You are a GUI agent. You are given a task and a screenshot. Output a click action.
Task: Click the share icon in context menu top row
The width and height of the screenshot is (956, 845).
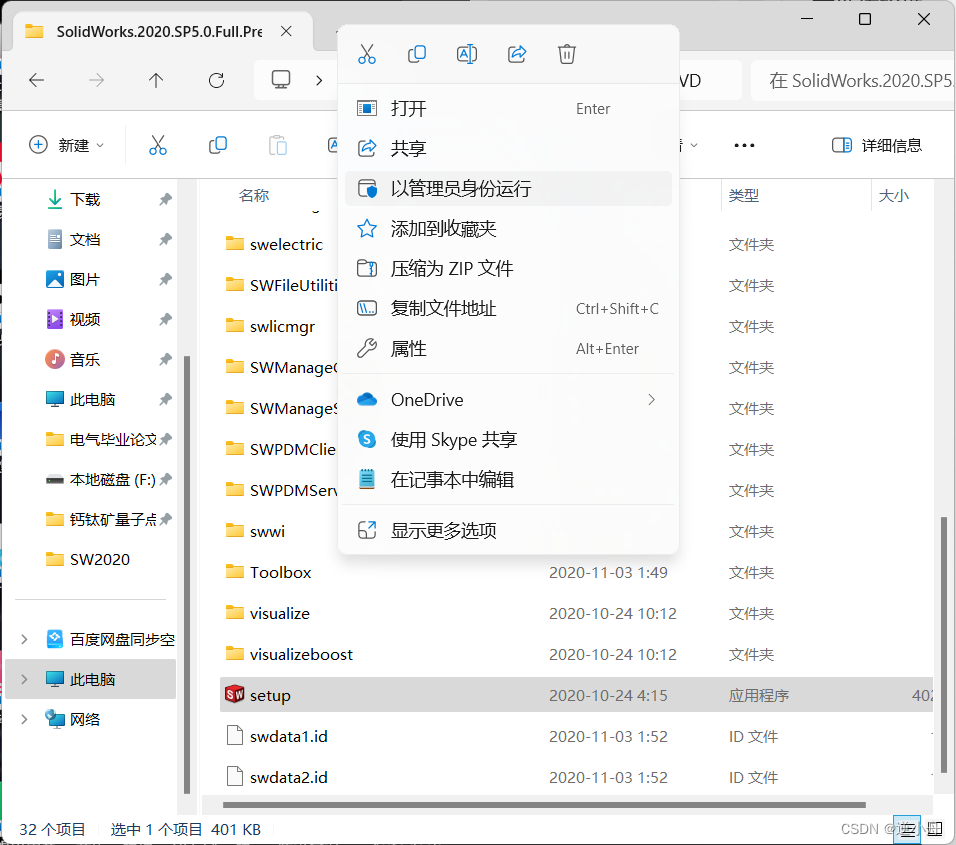tap(517, 54)
